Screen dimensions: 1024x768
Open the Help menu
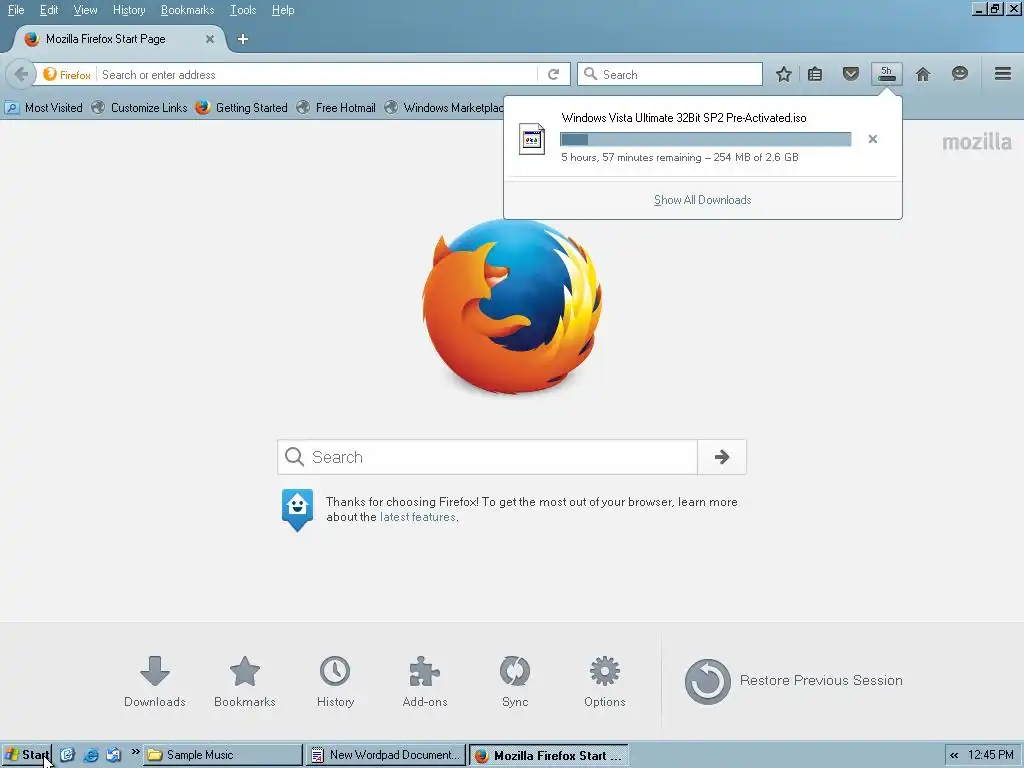[283, 10]
